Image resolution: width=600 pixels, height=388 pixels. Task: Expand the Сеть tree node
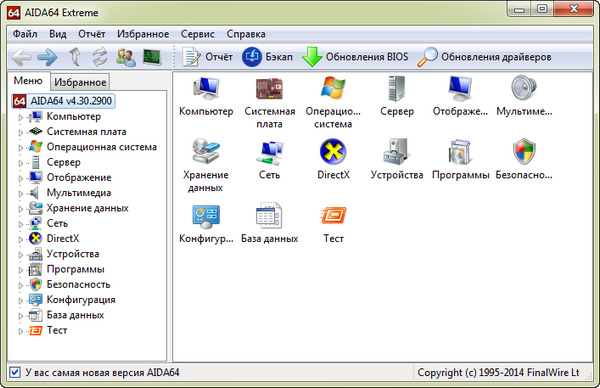[x=21, y=224]
